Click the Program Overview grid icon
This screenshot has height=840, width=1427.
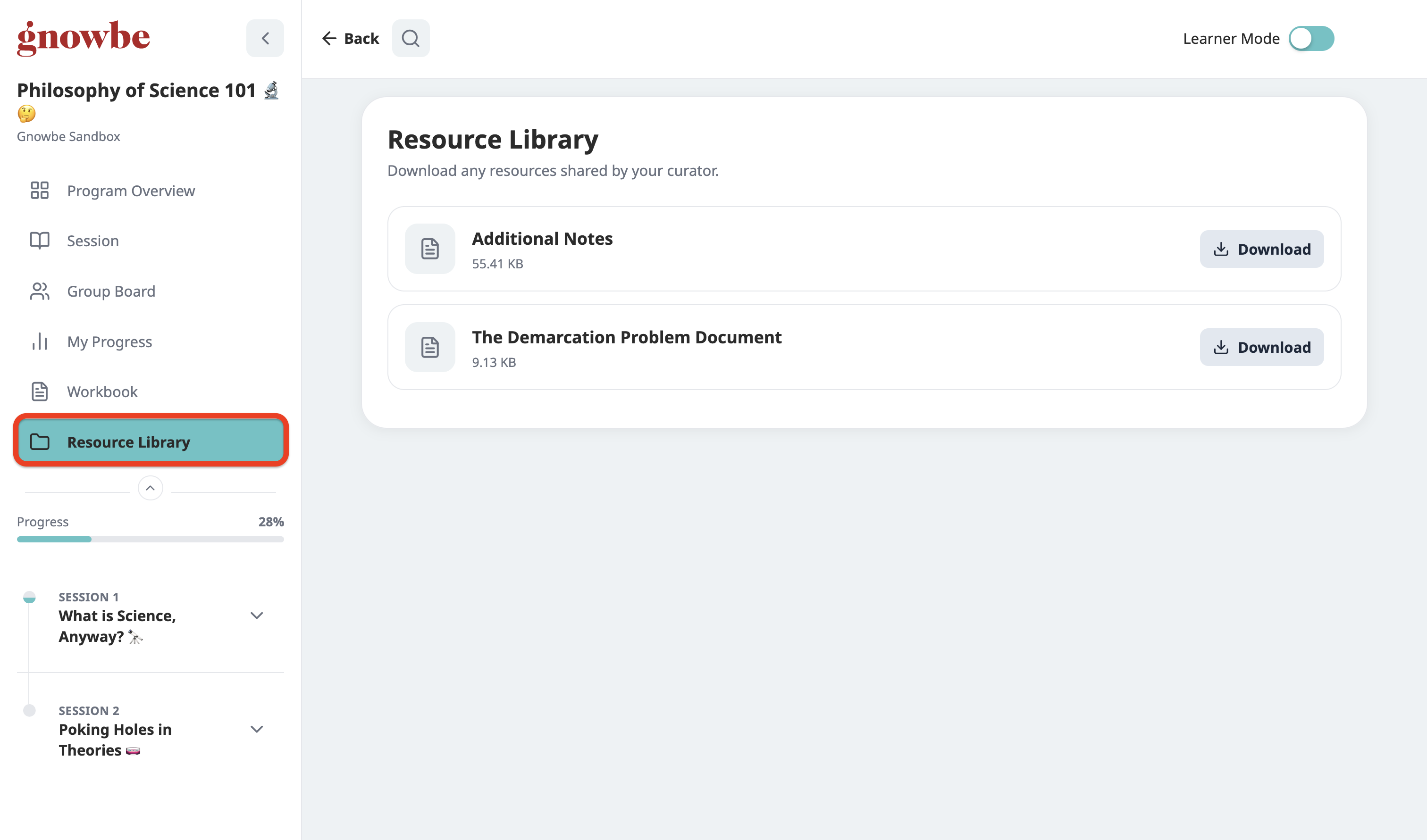click(x=40, y=190)
